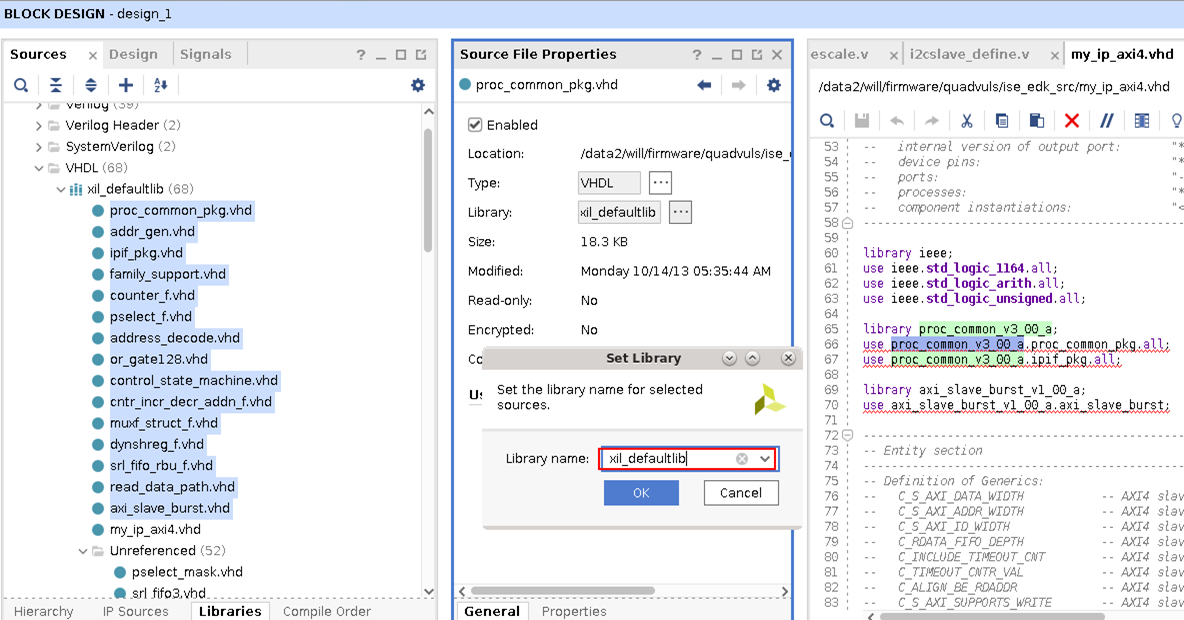Select read_data_path.vhd source file
Screen dimensions: 1184x620
point(172,487)
